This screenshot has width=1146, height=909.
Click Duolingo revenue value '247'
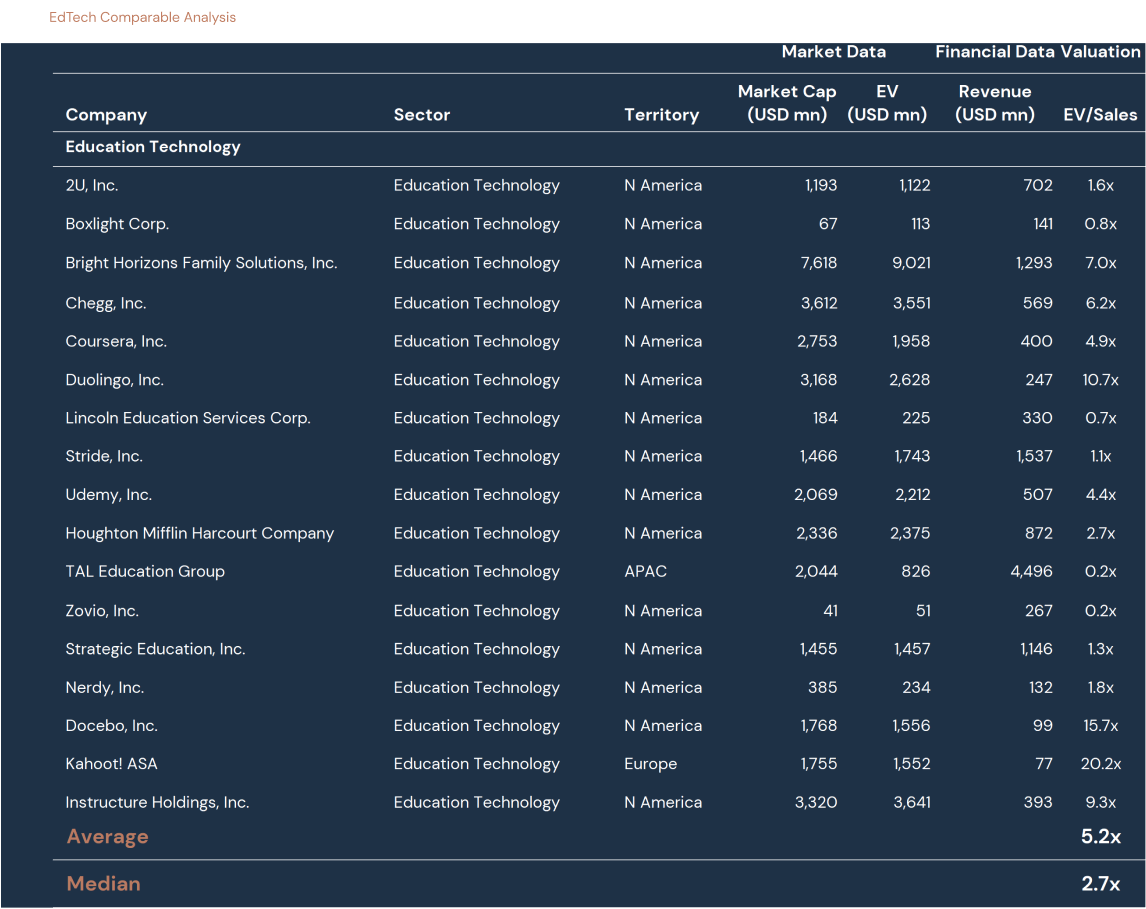[1039, 380]
